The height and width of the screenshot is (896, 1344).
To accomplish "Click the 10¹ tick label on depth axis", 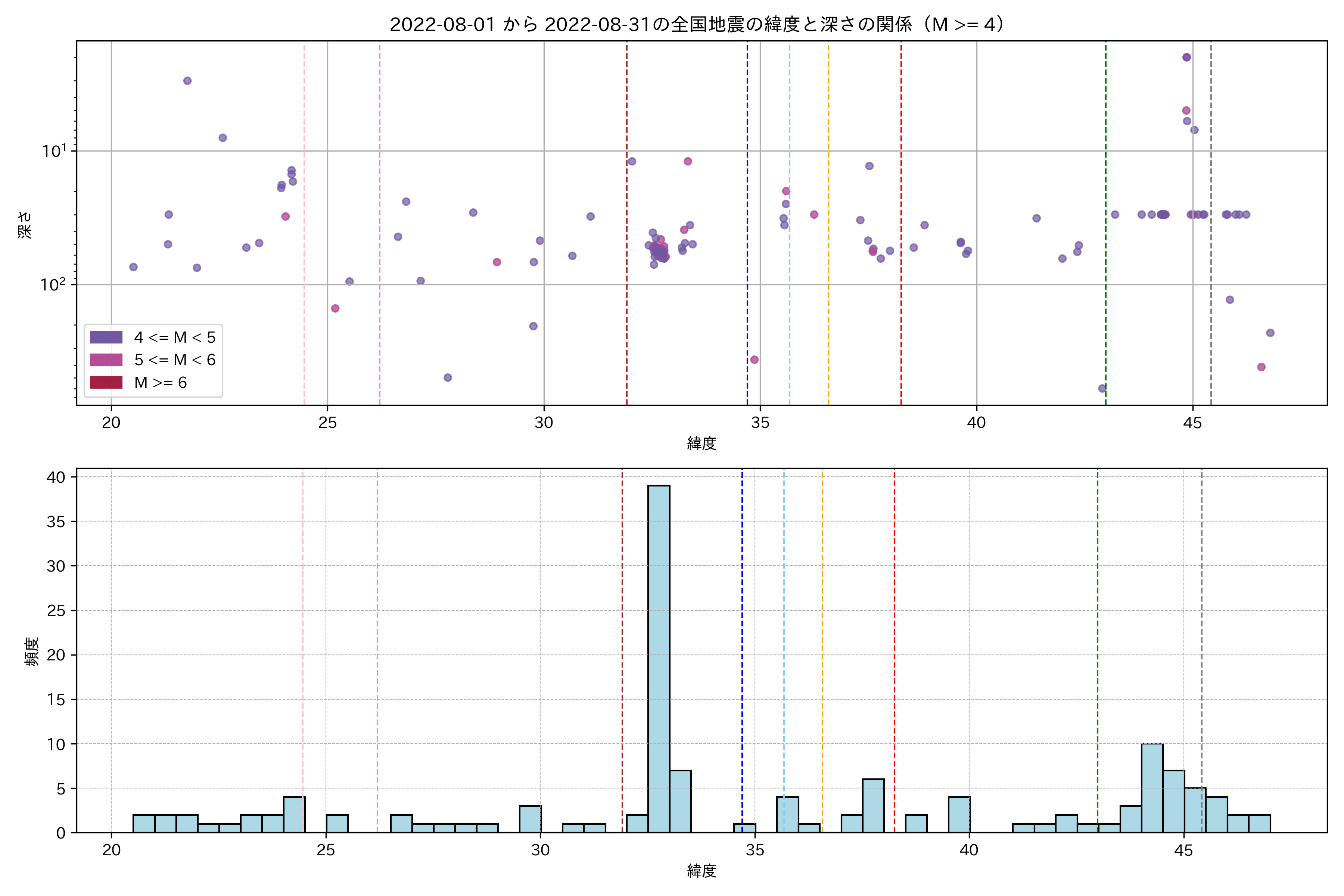I will [x=54, y=151].
